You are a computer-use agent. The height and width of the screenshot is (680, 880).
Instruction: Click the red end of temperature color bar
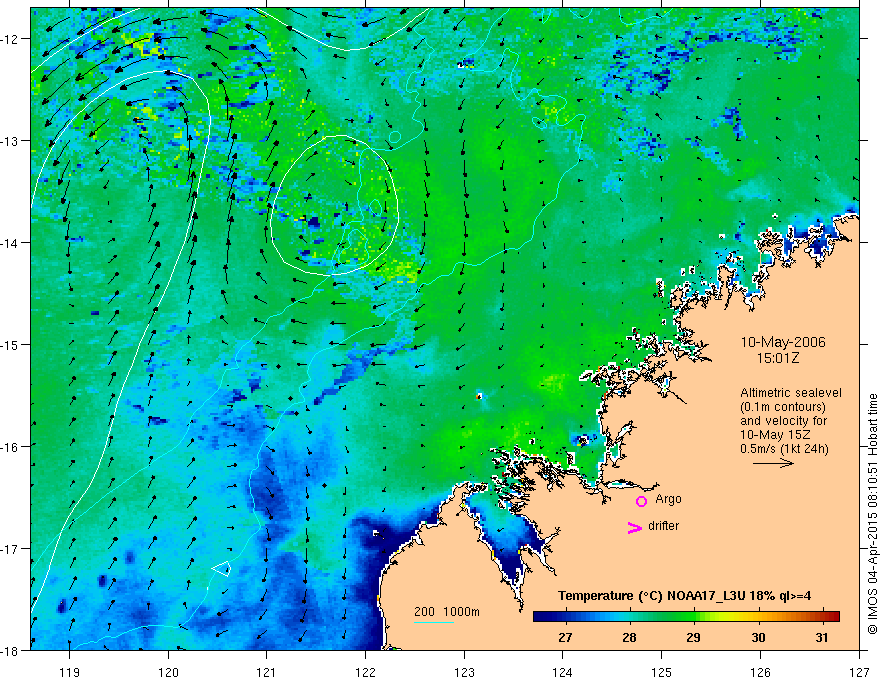(833, 617)
